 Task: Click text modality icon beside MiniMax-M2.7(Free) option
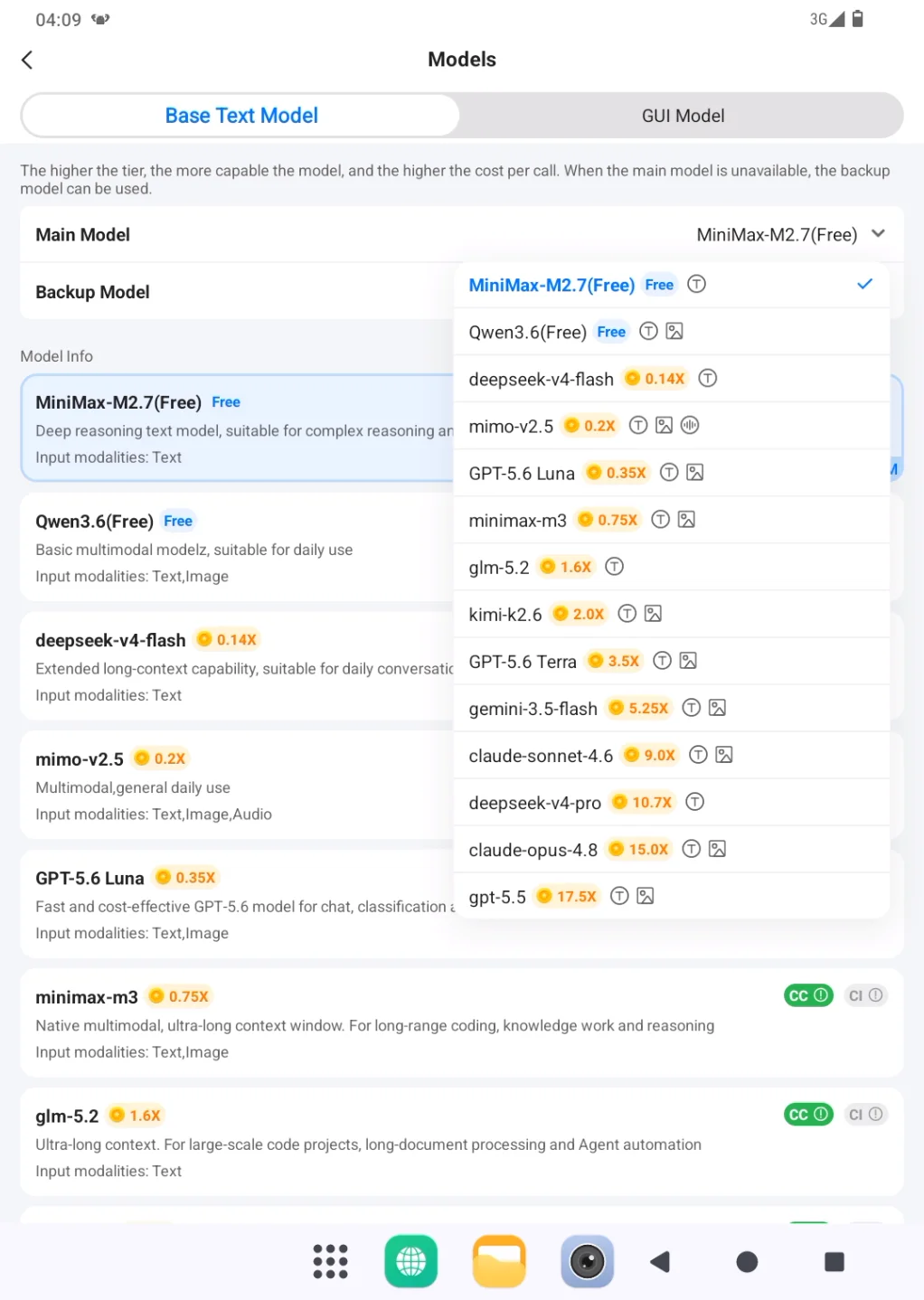696,284
